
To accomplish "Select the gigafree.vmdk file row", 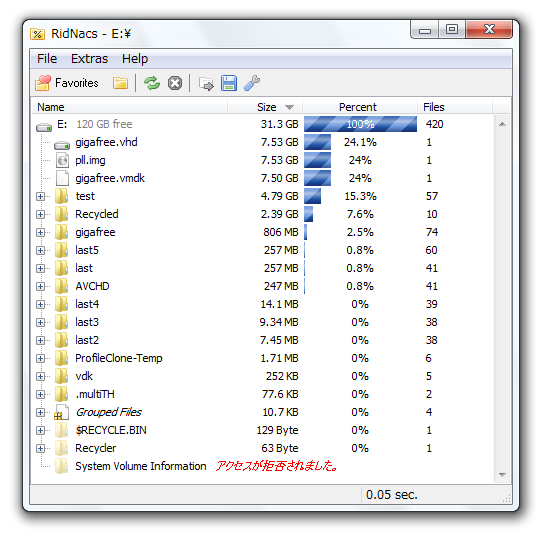I will point(264,178).
